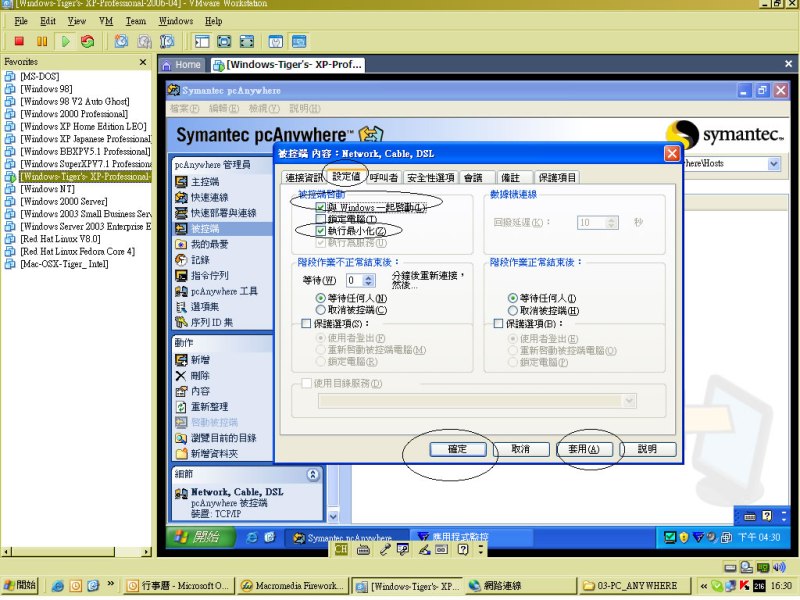Toggle 執行最小化 checkbox

(320, 231)
